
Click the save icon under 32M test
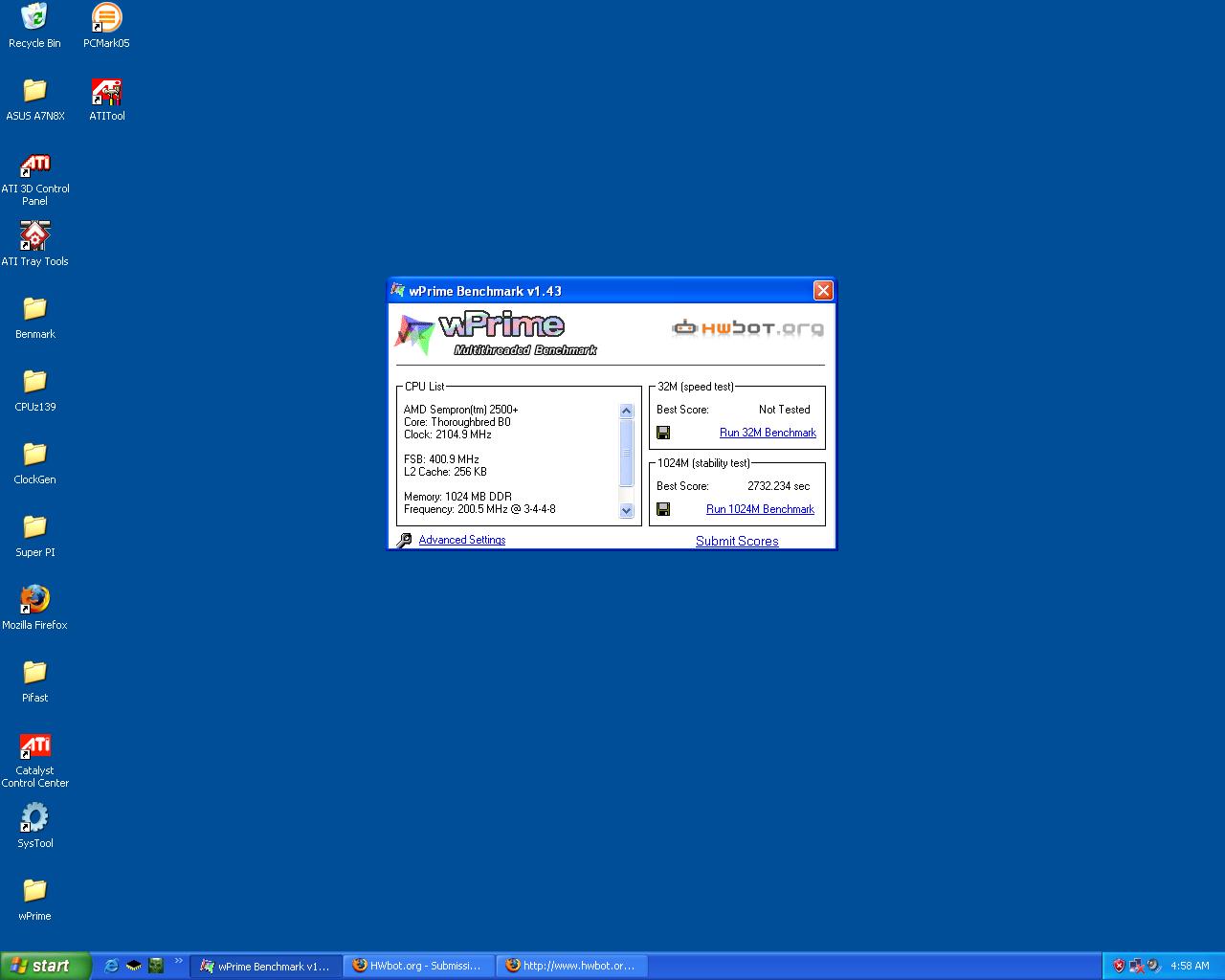tap(663, 433)
